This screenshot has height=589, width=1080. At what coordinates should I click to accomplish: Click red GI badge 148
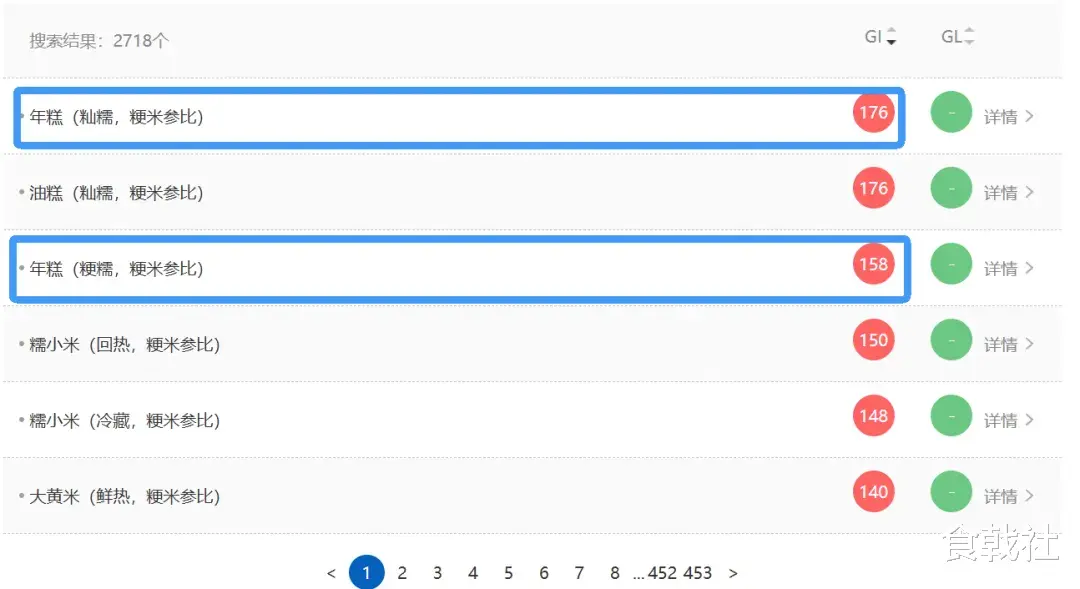(x=873, y=416)
